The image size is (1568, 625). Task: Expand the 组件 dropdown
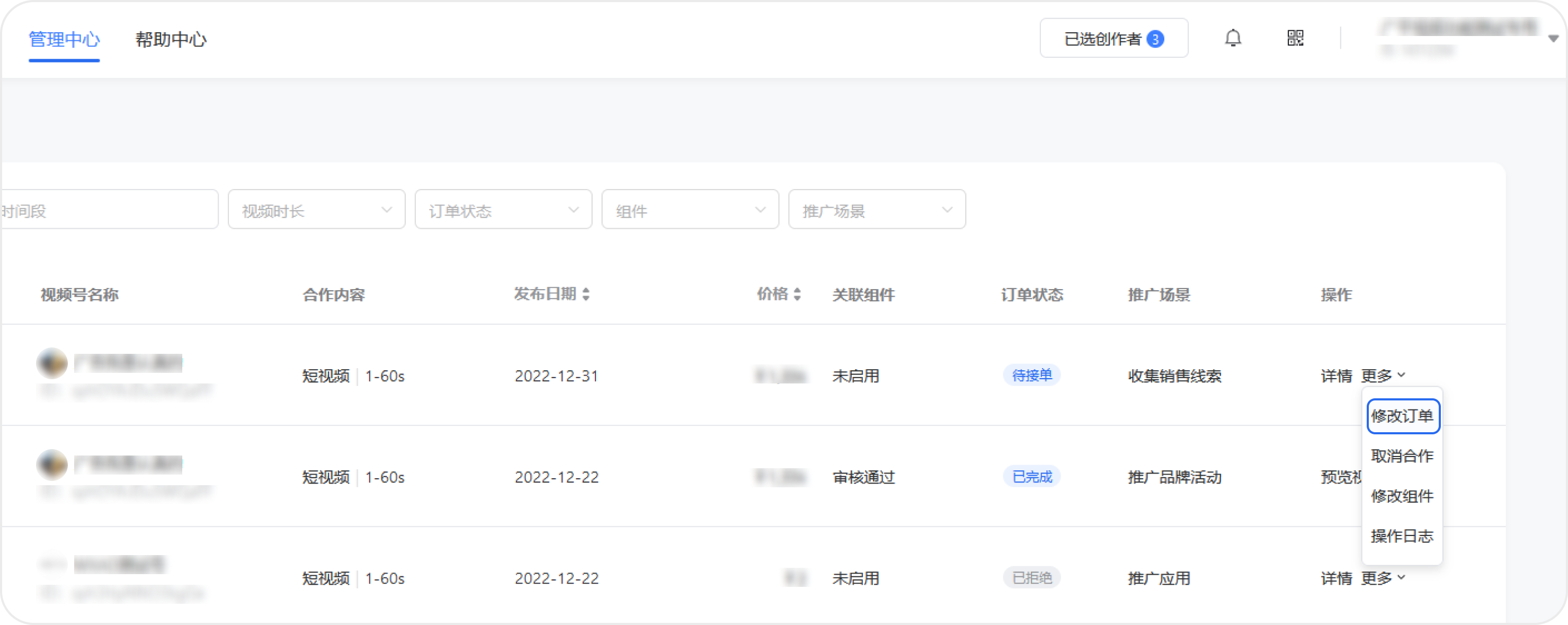(x=690, y=210)
